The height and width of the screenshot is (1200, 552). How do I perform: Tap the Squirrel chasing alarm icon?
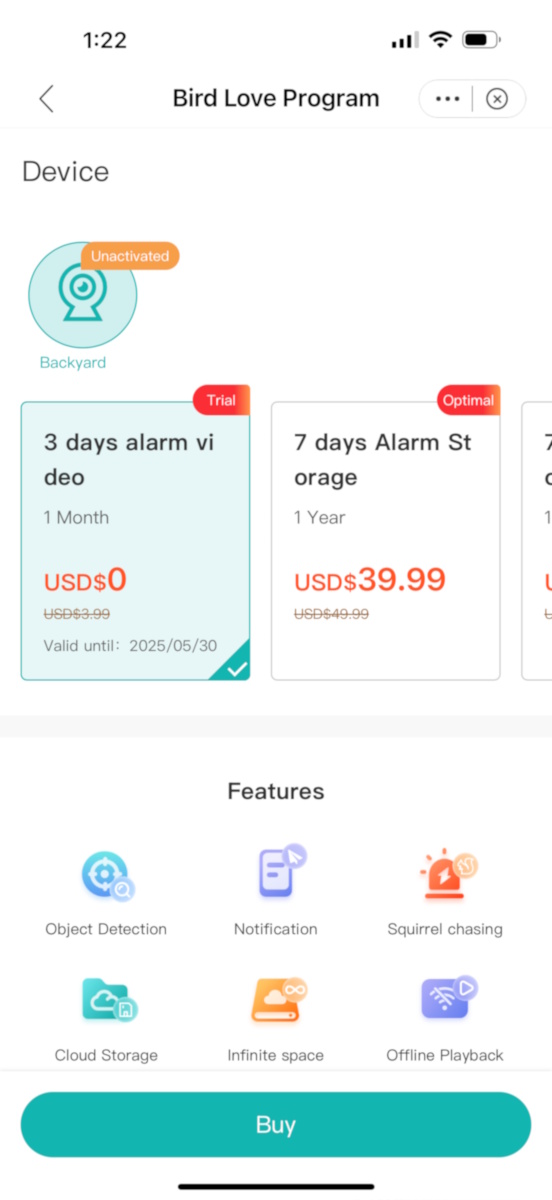tap(446, 872)
